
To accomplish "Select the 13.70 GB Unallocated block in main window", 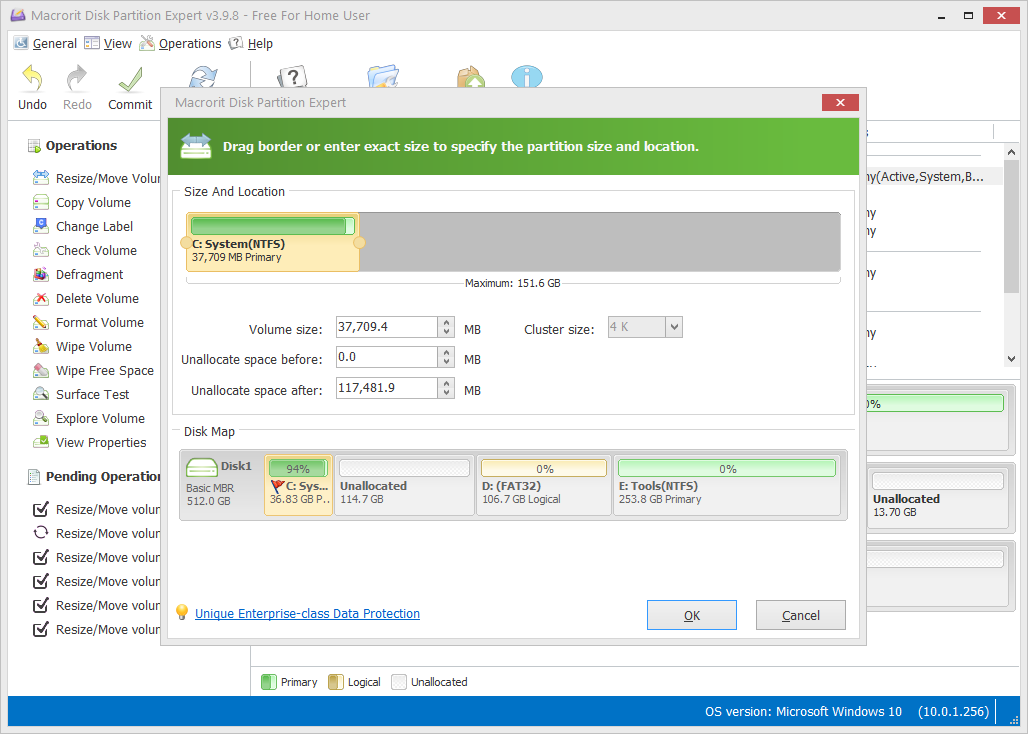I will [x=938, y=498].
